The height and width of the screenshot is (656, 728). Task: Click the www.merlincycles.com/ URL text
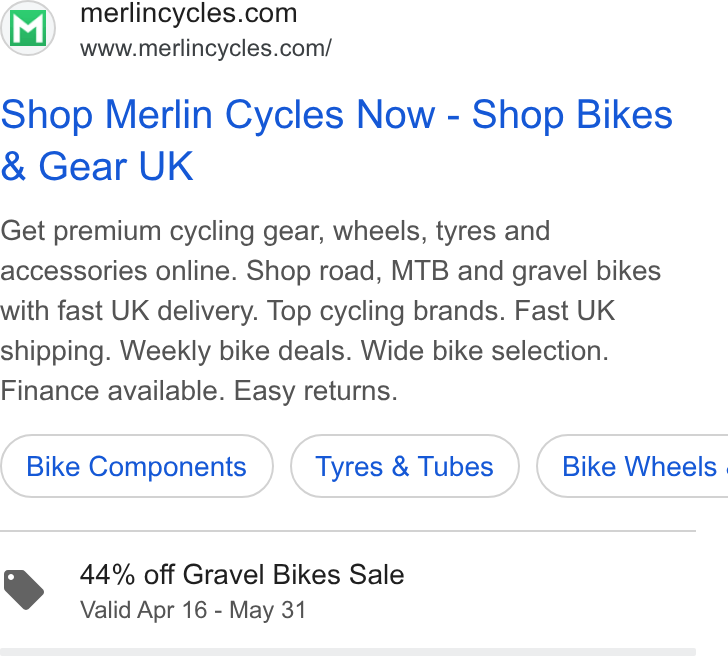click(x=206, y=48)
